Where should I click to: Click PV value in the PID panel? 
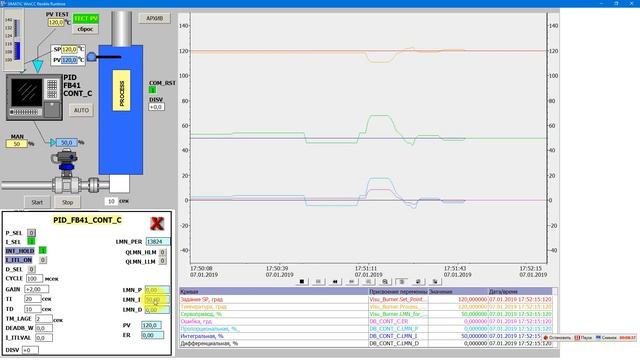click(151, 325)
